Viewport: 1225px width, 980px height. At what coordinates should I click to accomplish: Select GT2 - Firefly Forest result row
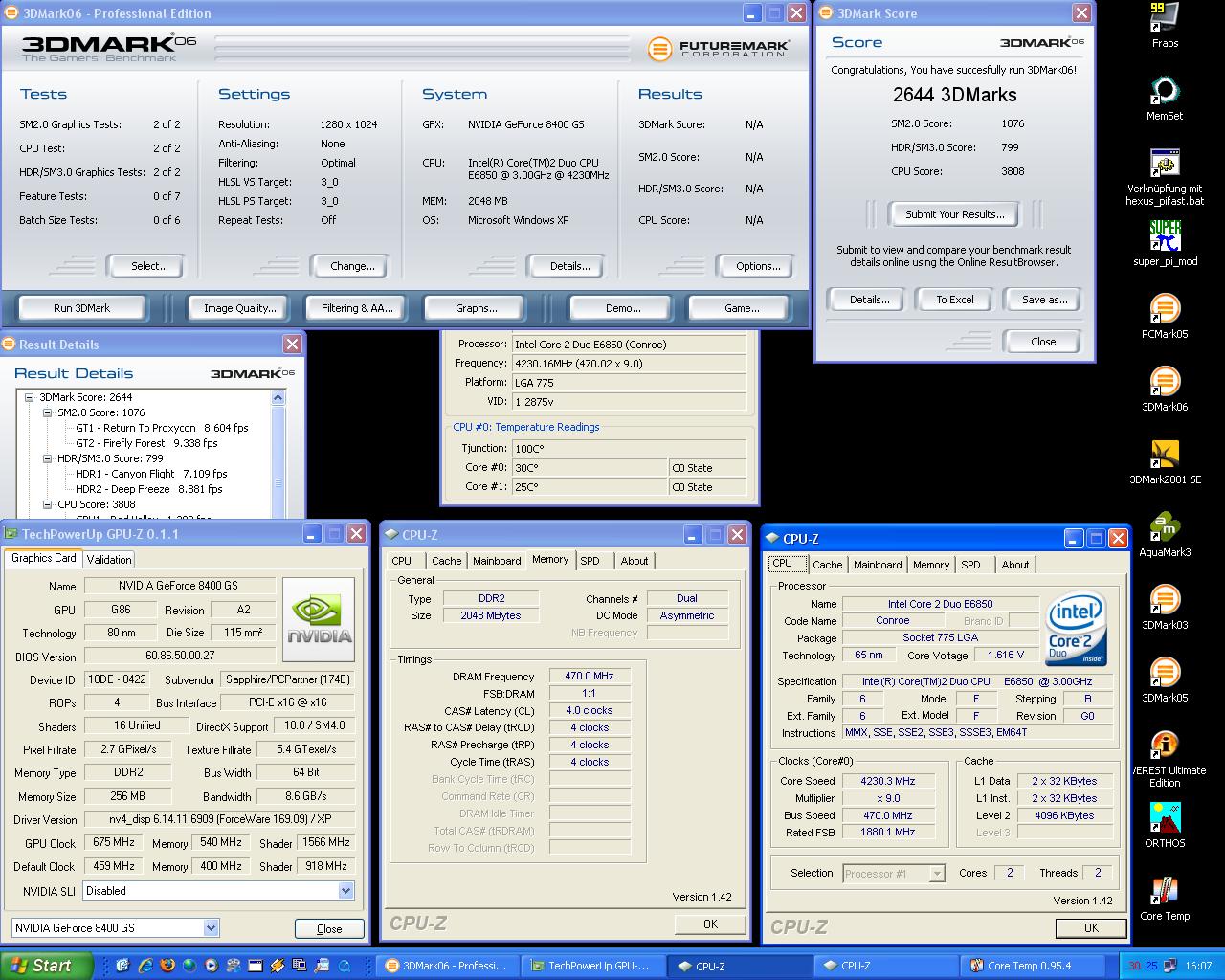tap(145, 443)
